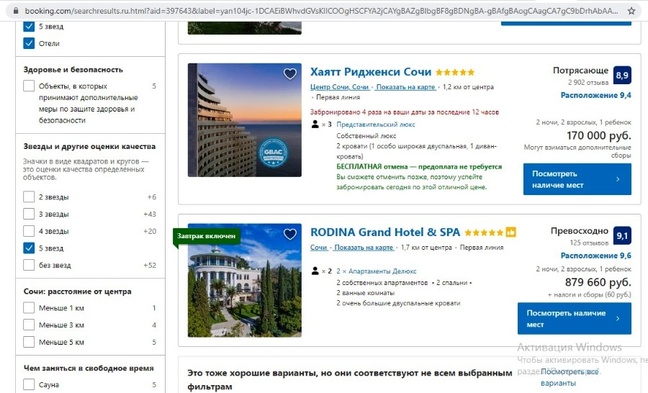Screen dimensions: 648x393
Task: Click chevron on RODINA Посмотреть наличие мест button
Action: point(618,318)
